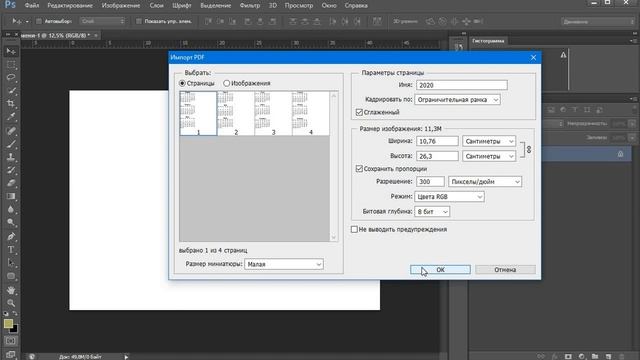The height and width of the screenshot is (360, 640).
Task: Open the Кадрировать по dropdown
Action: click(457, 100)
